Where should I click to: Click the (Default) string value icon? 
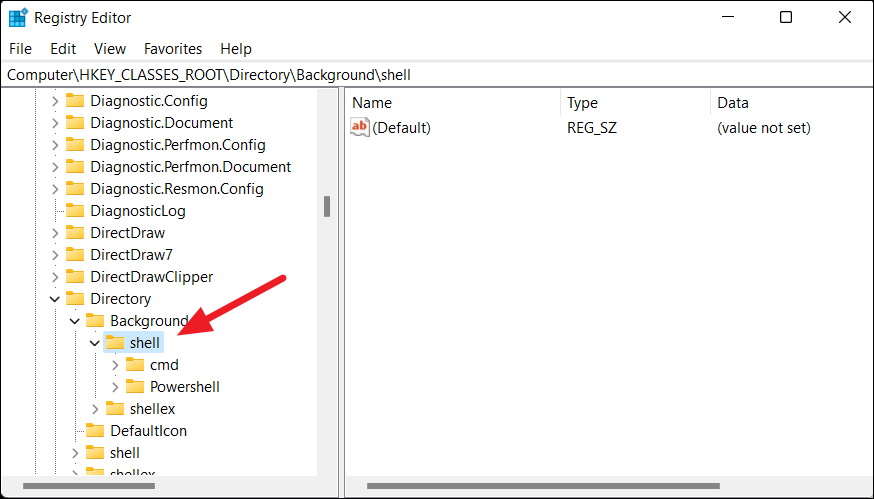click(x=360, y=127)
